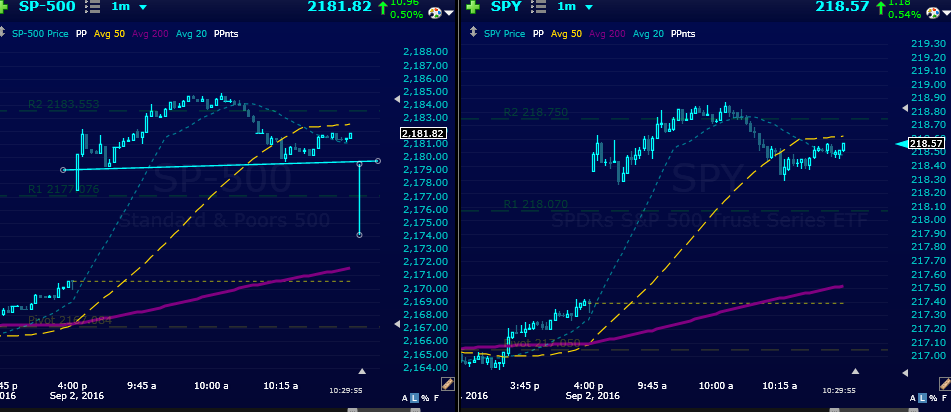The image size is (951, 412).
Task: Click the R2 218.750 pivot label
Action: pos(536,112)
